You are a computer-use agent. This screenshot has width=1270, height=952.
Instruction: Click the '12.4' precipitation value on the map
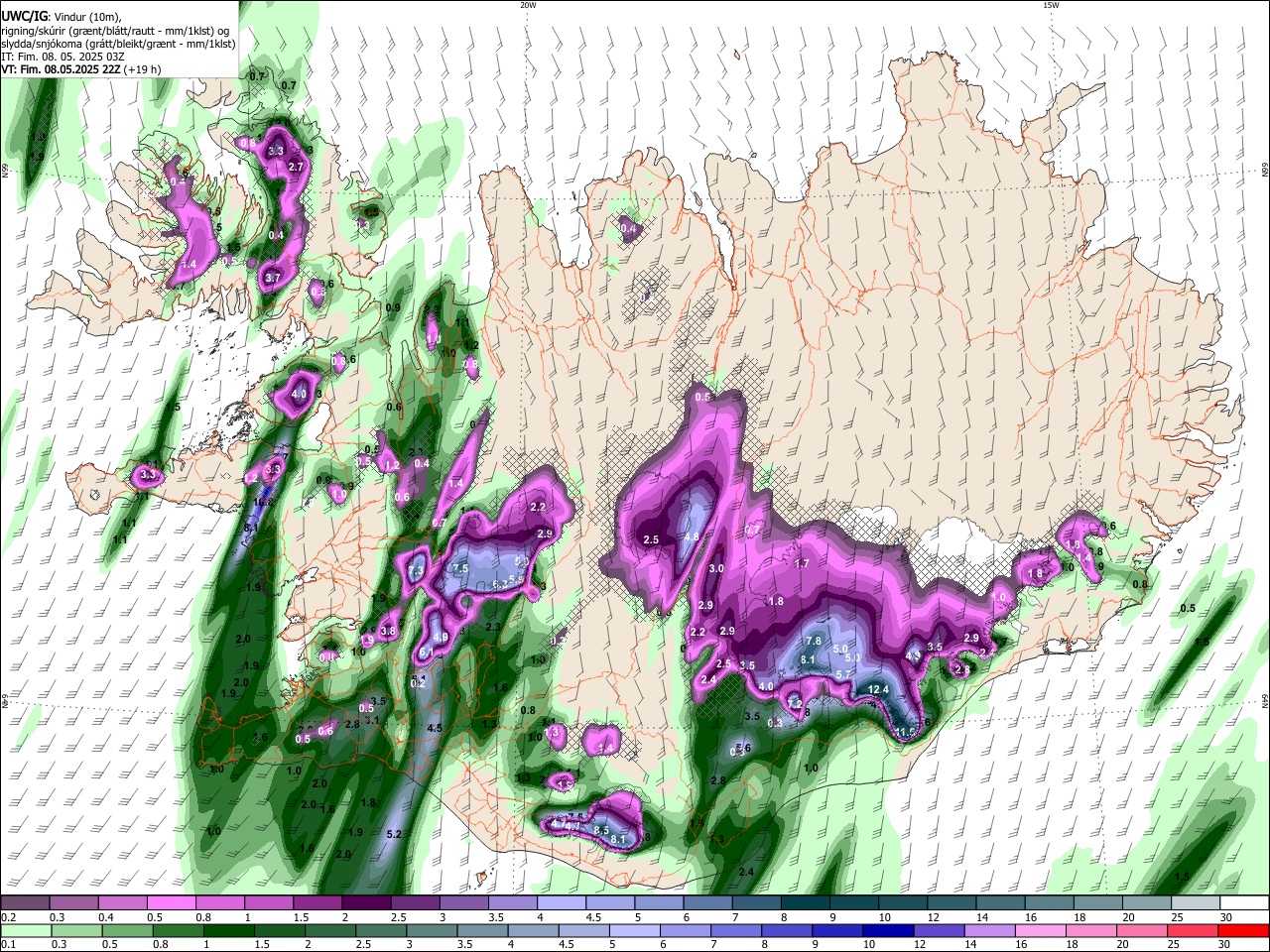[877, 689]
